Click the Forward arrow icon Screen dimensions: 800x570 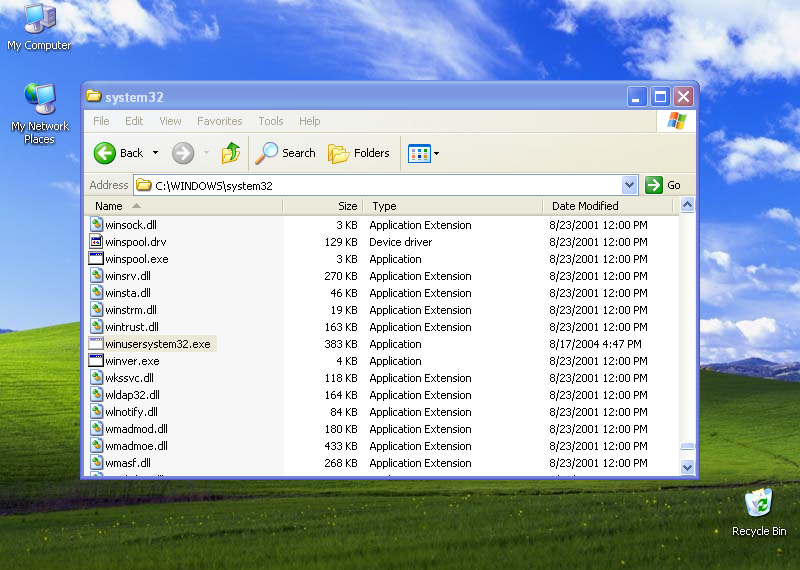click(x=183, y=153)
